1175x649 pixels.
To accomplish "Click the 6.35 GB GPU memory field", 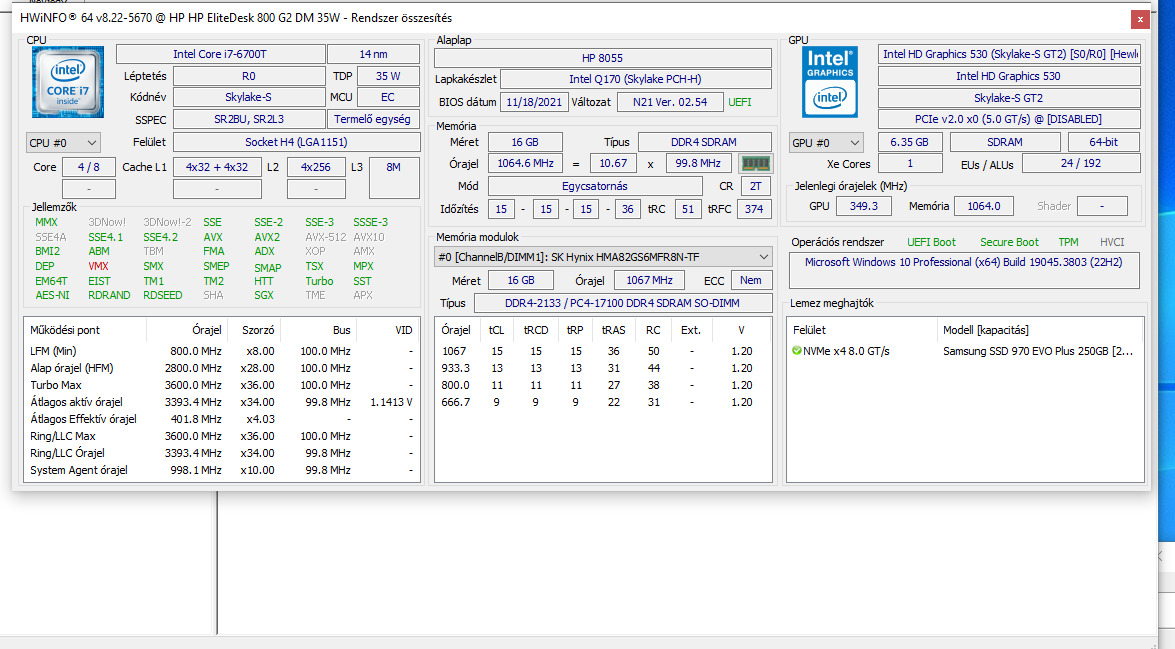I will click(910, 142).
